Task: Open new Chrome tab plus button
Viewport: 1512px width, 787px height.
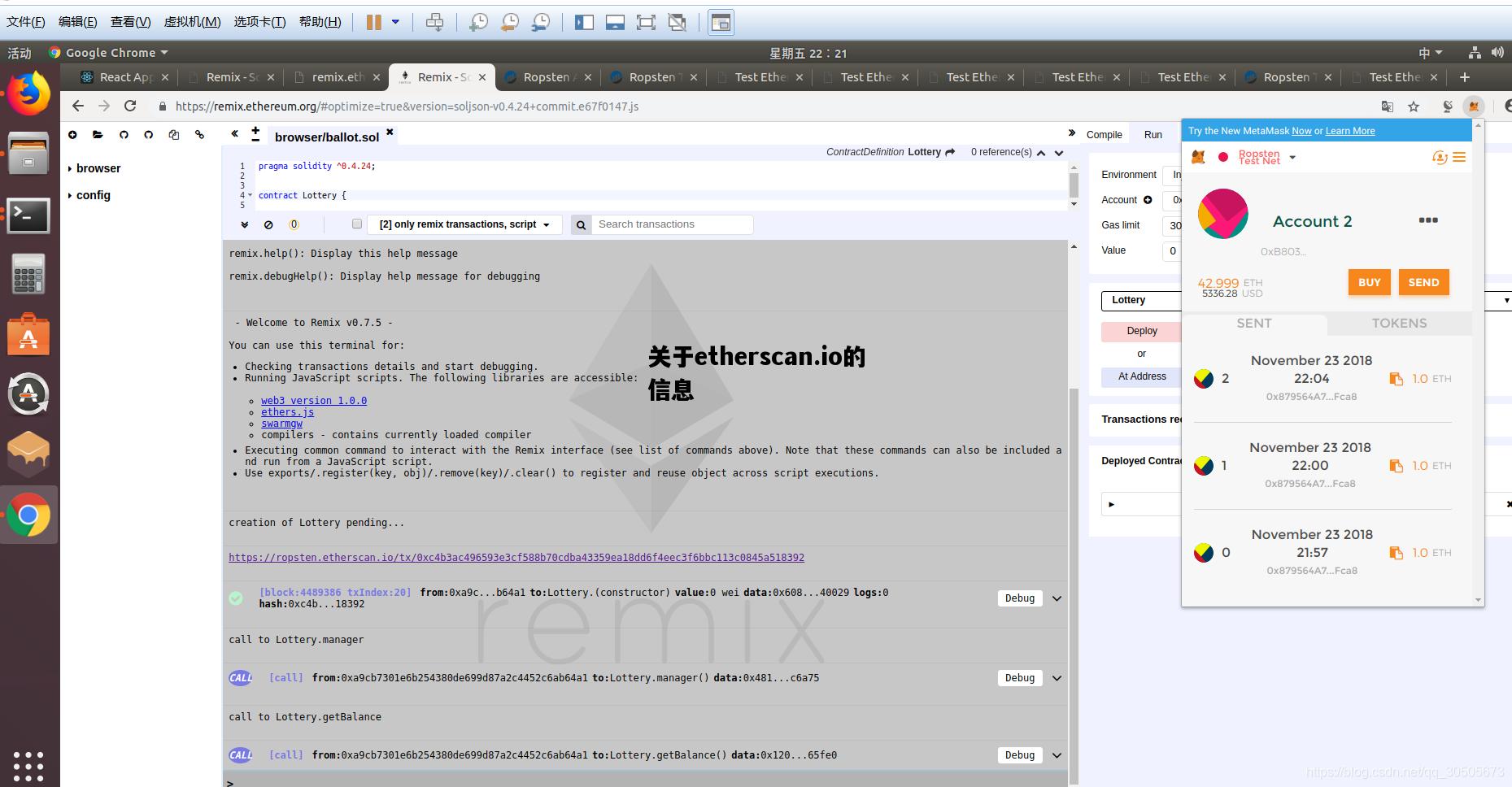Action: [x=1465, y=77]
